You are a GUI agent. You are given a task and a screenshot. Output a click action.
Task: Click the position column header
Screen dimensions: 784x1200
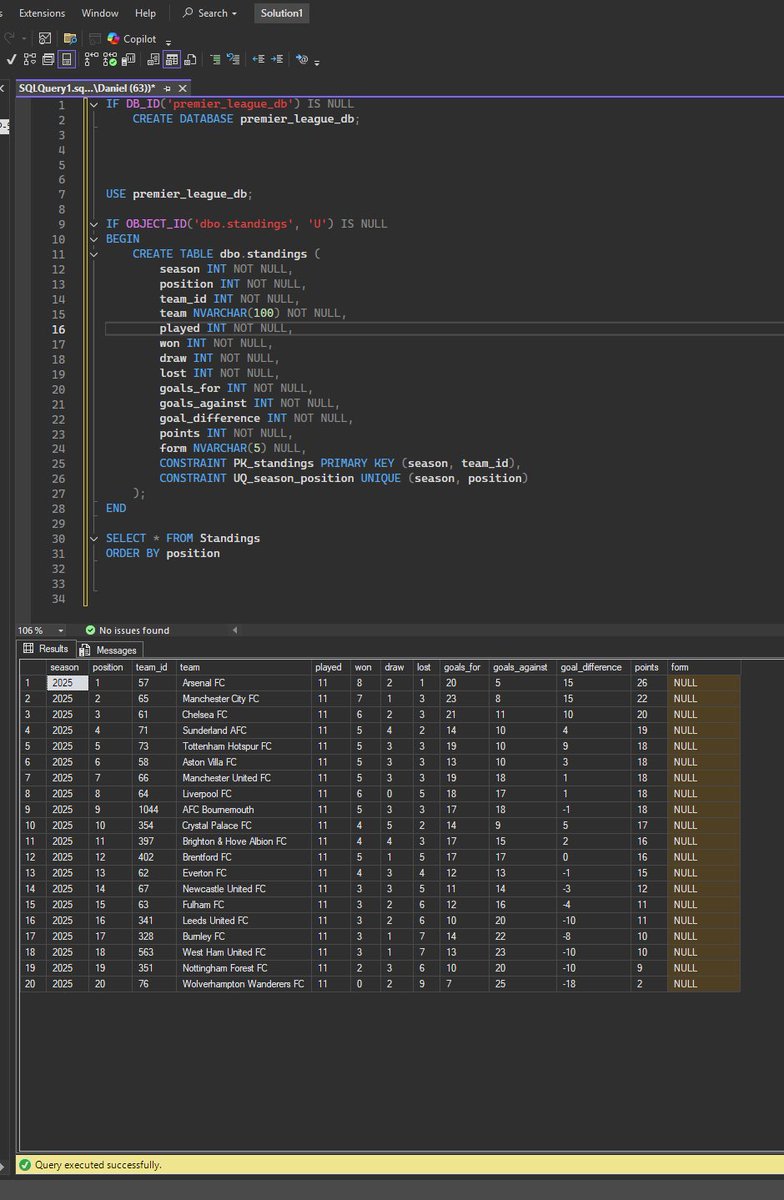[110, 667]
